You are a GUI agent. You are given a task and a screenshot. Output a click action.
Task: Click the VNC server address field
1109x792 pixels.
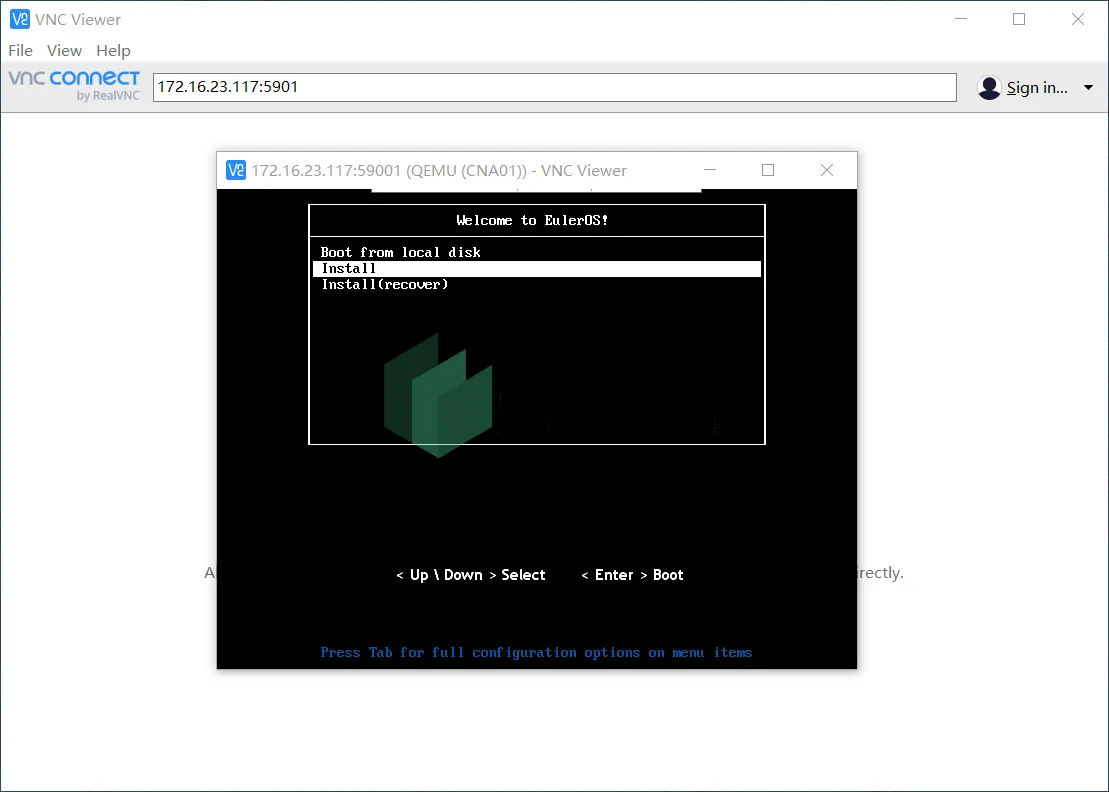[x=554, y=87]
